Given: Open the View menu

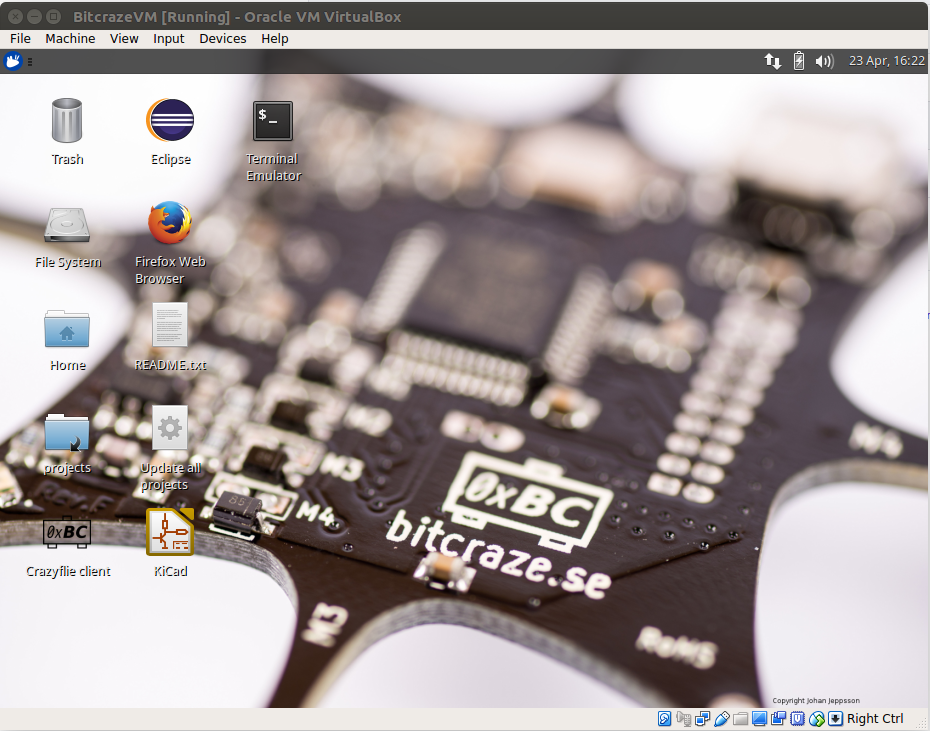Looking at the screenshot, I should 124,39.
